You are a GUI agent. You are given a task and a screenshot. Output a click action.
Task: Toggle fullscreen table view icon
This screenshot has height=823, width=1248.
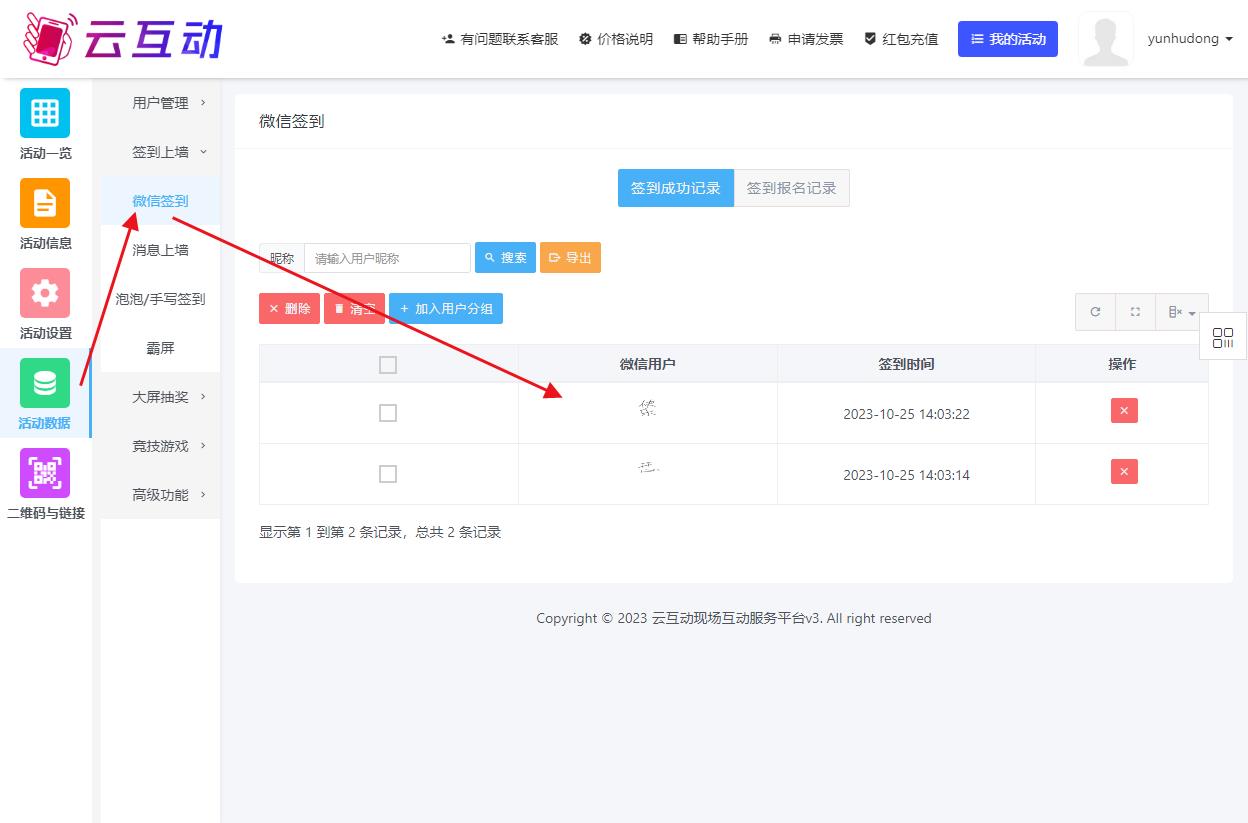[1135, 312]
